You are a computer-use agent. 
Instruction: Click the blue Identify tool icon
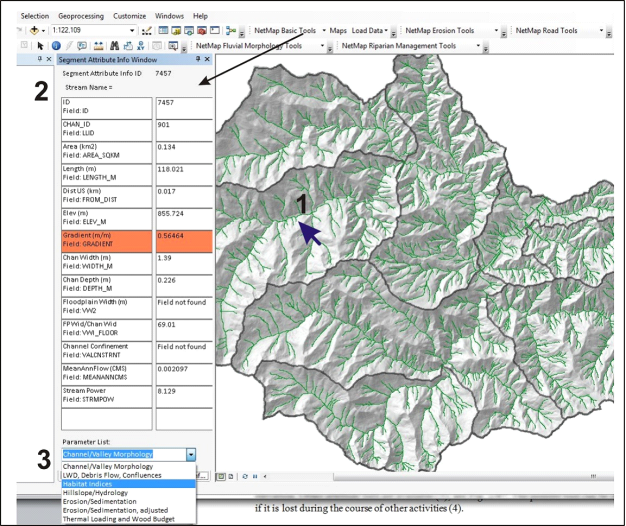[56, 46]
